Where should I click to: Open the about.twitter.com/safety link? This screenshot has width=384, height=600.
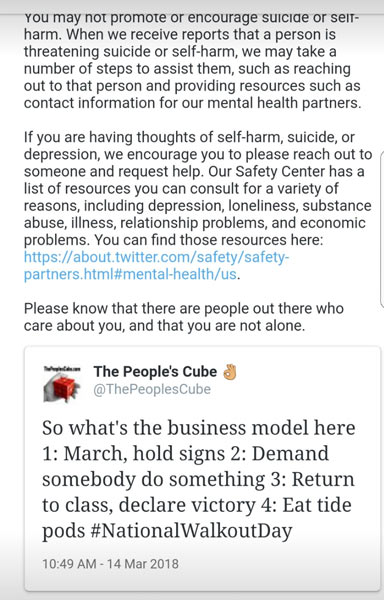(156, 258)
